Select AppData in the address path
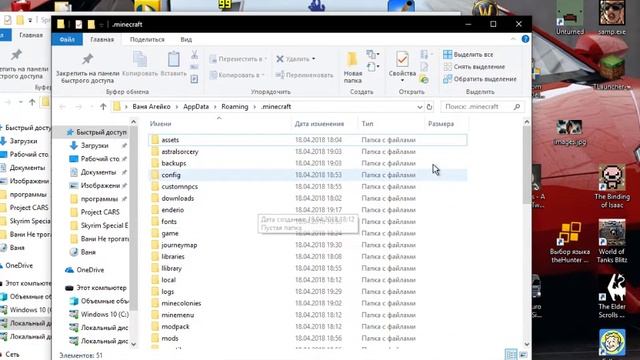The image size is (640, 360). 196,107
